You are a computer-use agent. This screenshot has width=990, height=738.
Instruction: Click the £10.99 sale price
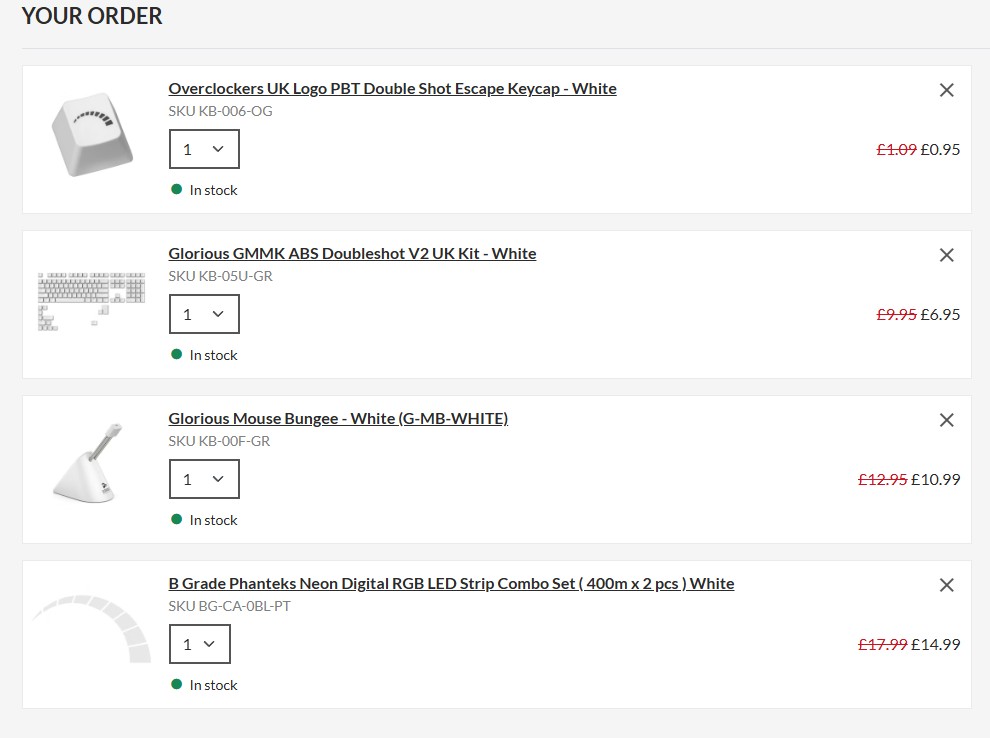point(936,479)
